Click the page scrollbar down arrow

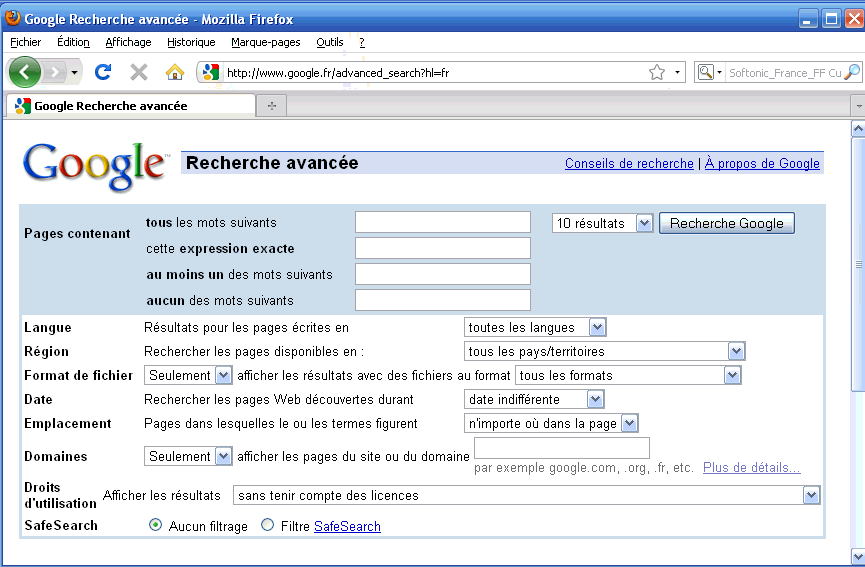click(858, 555)
